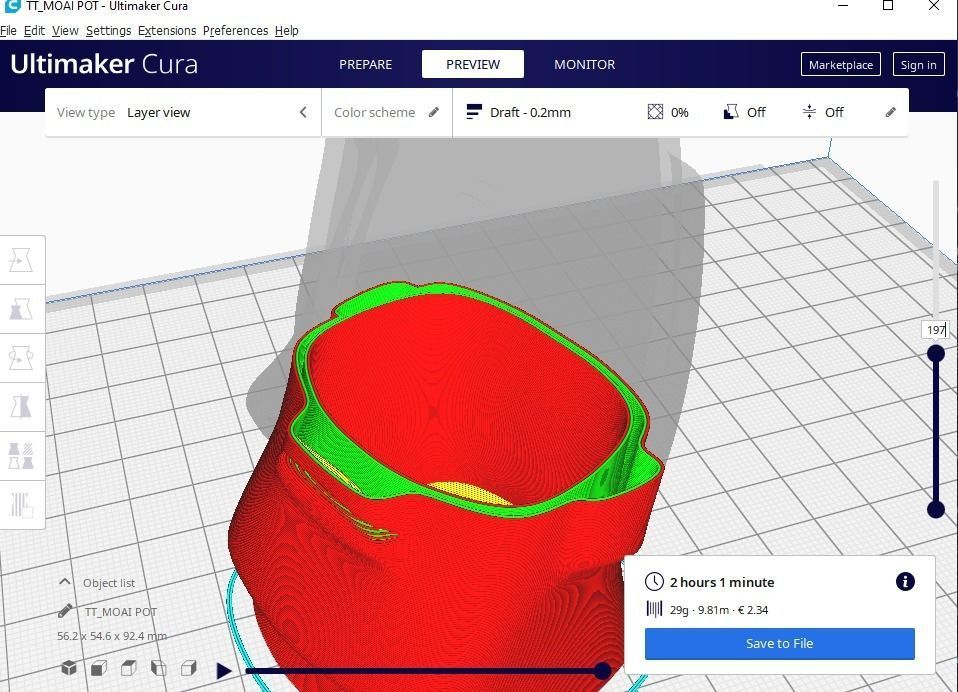
Task: Click the infill 0% icon
Action: [655, 112]
